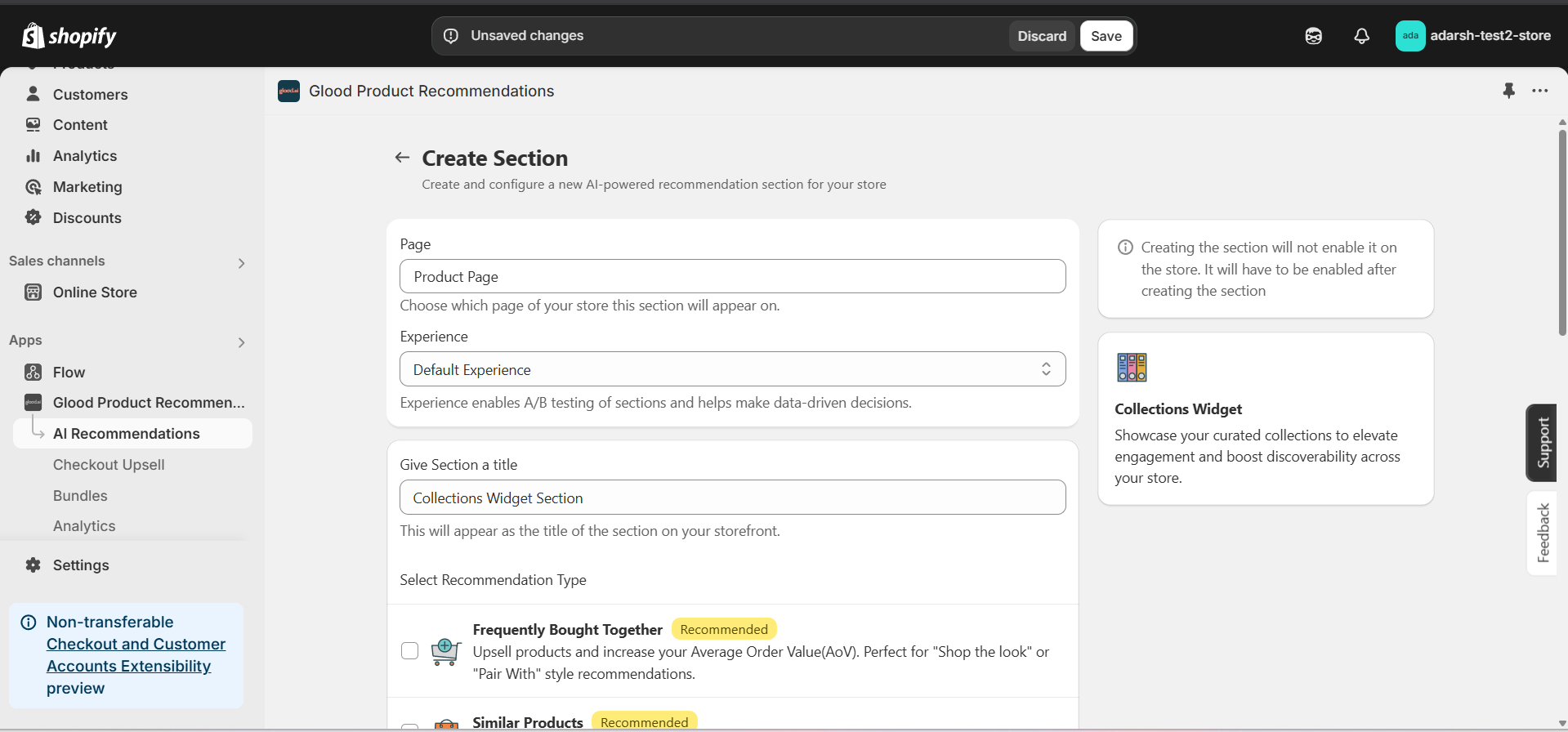Click the Glood app icon in the header
The height and width of the screenshot is (732, 1568).
tap(288, 91)
